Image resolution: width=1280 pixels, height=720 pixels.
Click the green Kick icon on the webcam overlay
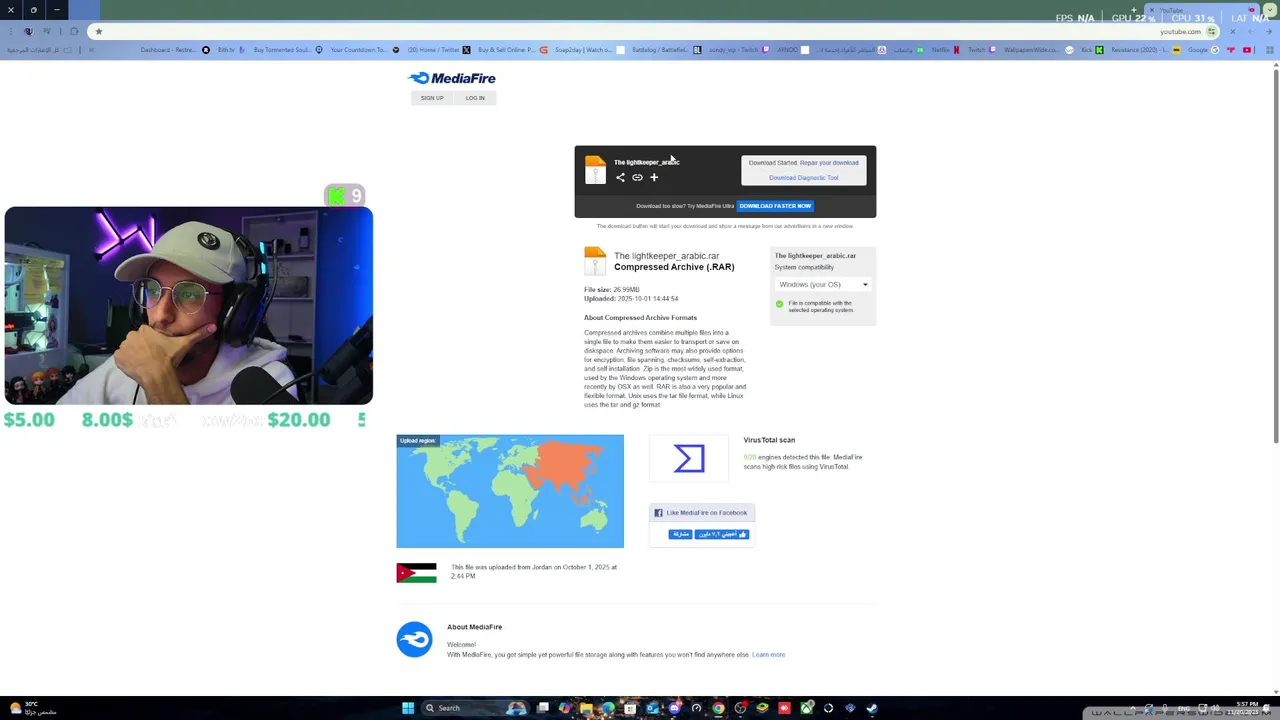337,196
